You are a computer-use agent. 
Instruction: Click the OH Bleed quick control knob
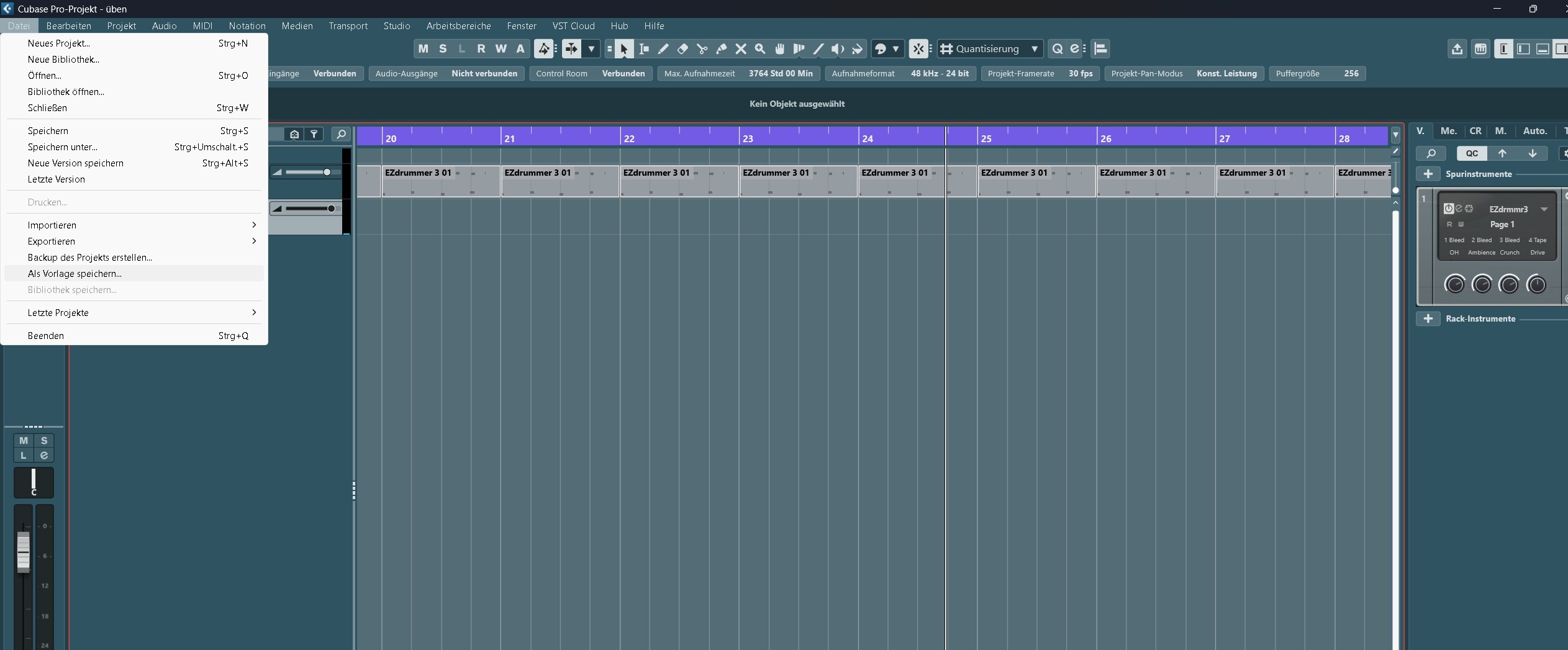click(x=1454, y=284)
